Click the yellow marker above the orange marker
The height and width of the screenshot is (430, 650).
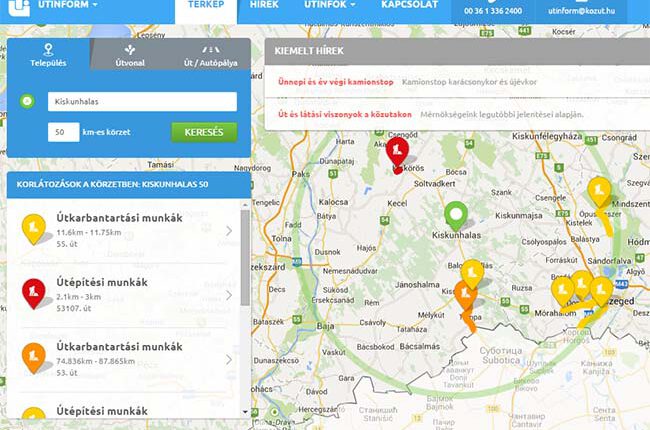coord(472,274)
